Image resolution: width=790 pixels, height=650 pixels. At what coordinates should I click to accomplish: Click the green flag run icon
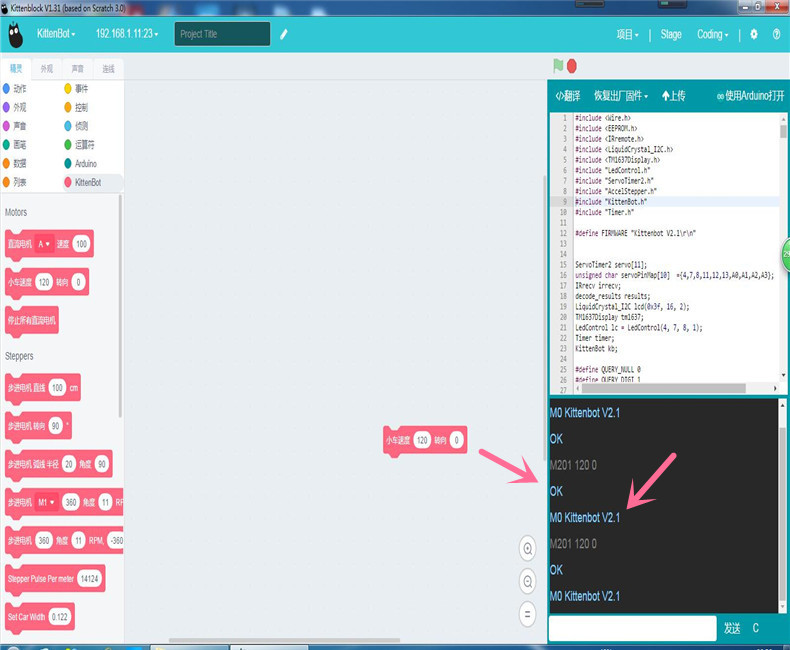coord(558,66)
